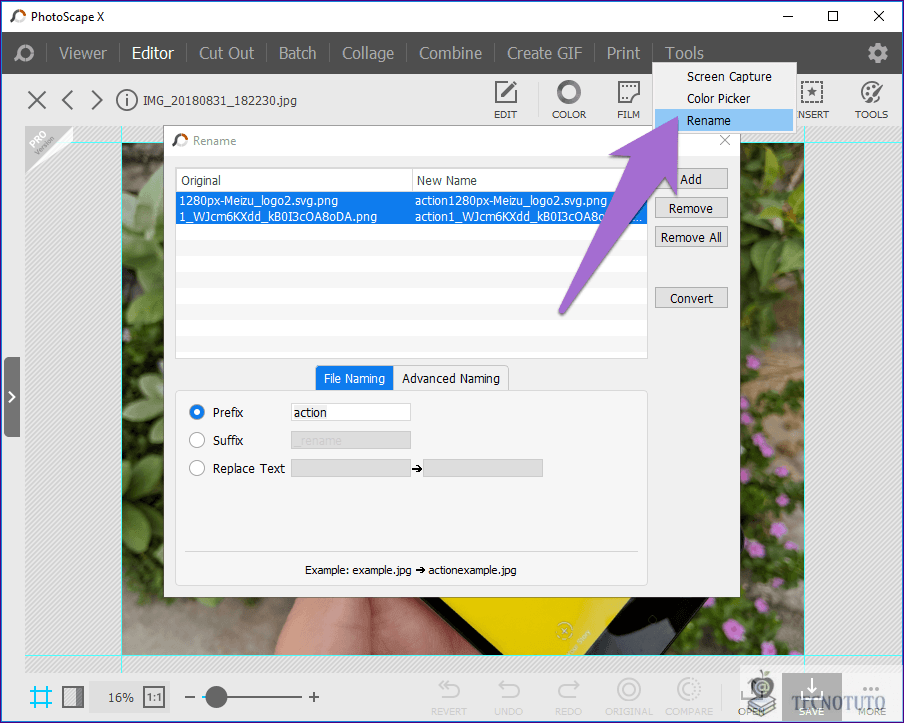This screenshot has width=904, height=723.
Task: Select row 1_WJcm6KXdd_kB0I3cOA8oDA.png
Action: pyautogui.click(x=411, y=216)
